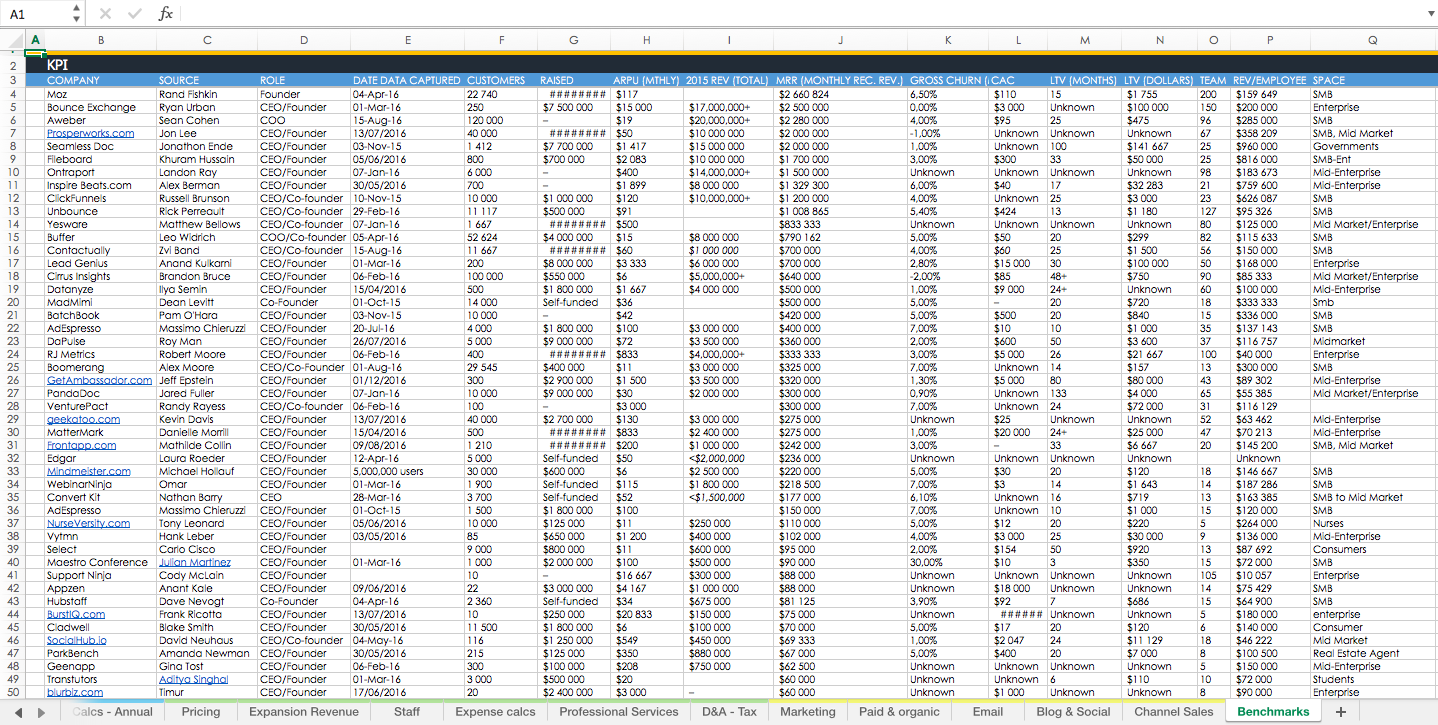Add a new sheet with plus button
Screen dimensions: 1438x725
tap(1341, 712)
